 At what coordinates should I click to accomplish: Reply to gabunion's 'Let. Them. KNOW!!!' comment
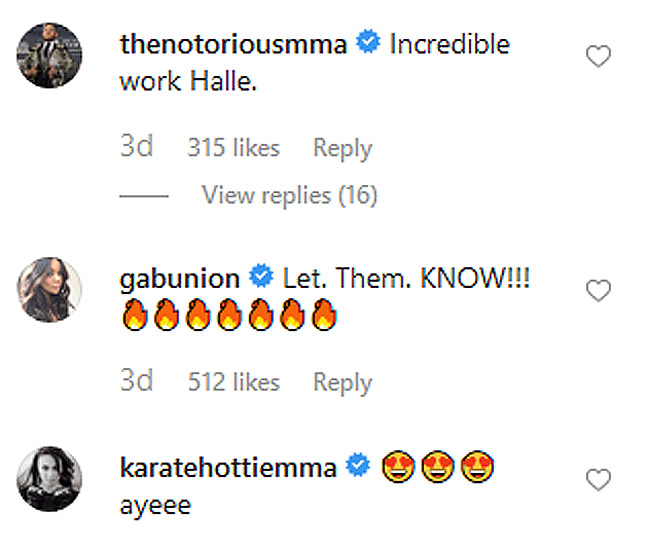tap(342, 383)
